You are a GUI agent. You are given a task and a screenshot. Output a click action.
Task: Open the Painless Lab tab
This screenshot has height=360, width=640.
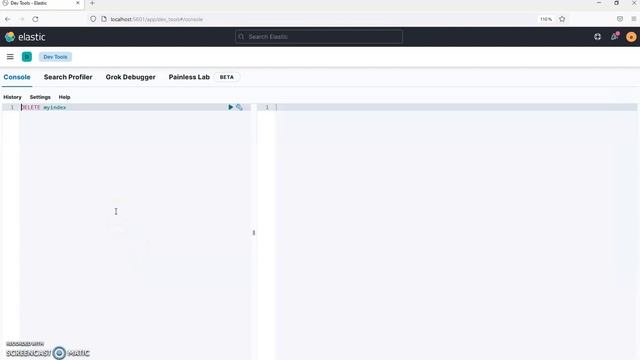pyautogui.click(x=189, y=77)
